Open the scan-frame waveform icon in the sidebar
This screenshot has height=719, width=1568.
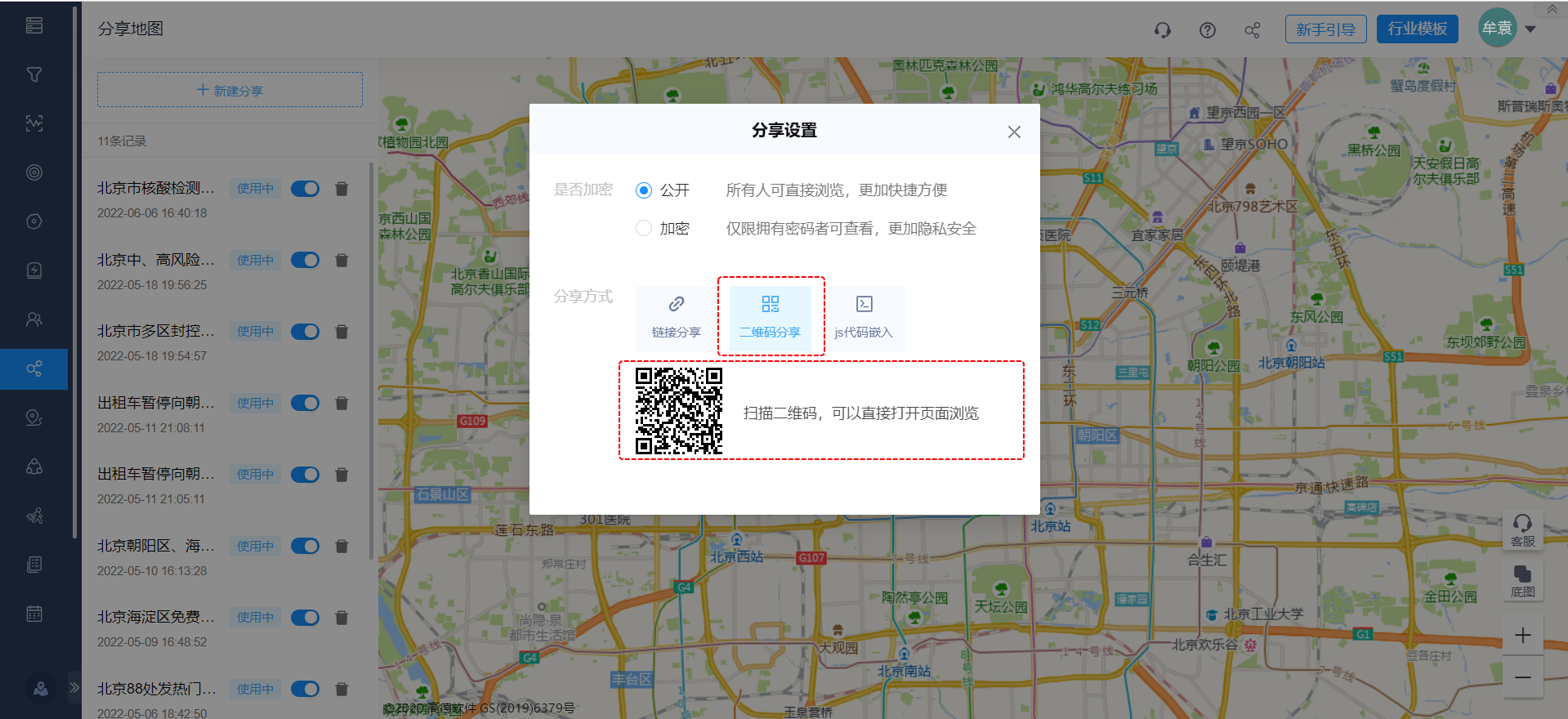[34, 123]
